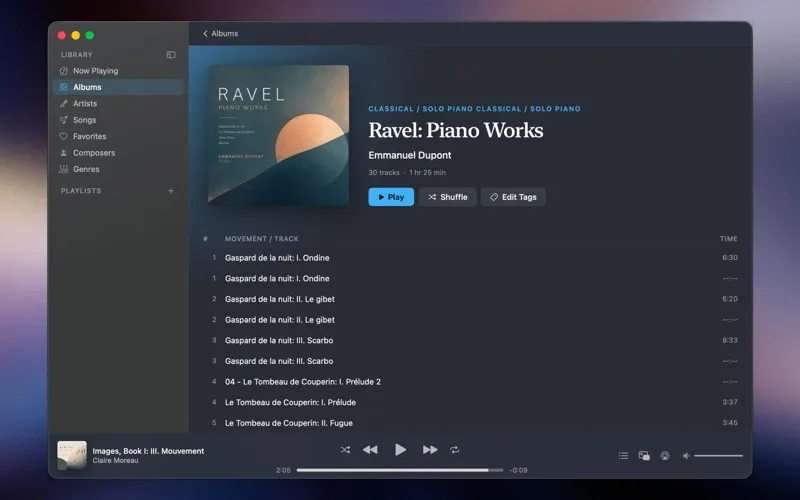Viewport: 800px width, 500px height.
Task: Sort by the TIME column header
Action: point(729,239)
